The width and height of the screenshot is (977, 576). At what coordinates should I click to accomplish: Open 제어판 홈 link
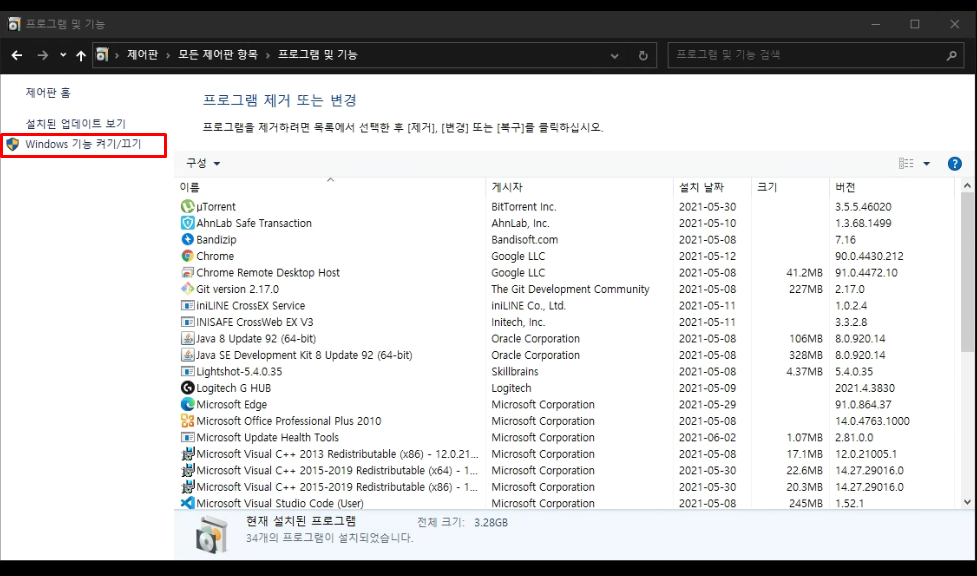[48, 93]
